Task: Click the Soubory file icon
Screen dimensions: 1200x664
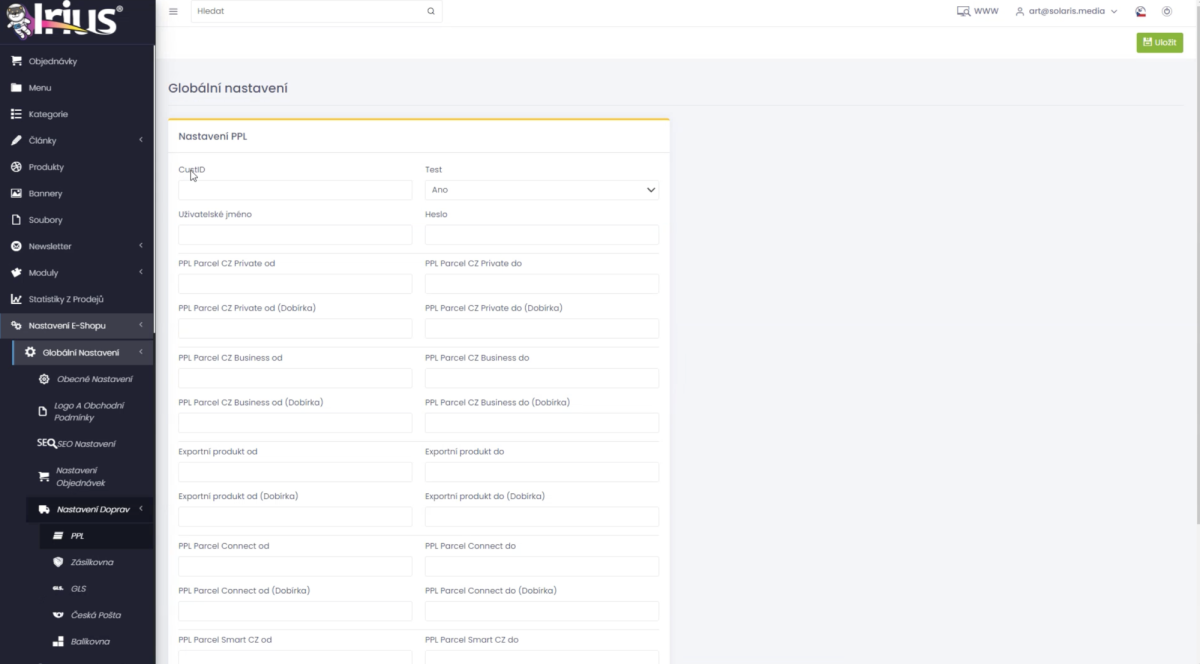Action: coord(16,220)
